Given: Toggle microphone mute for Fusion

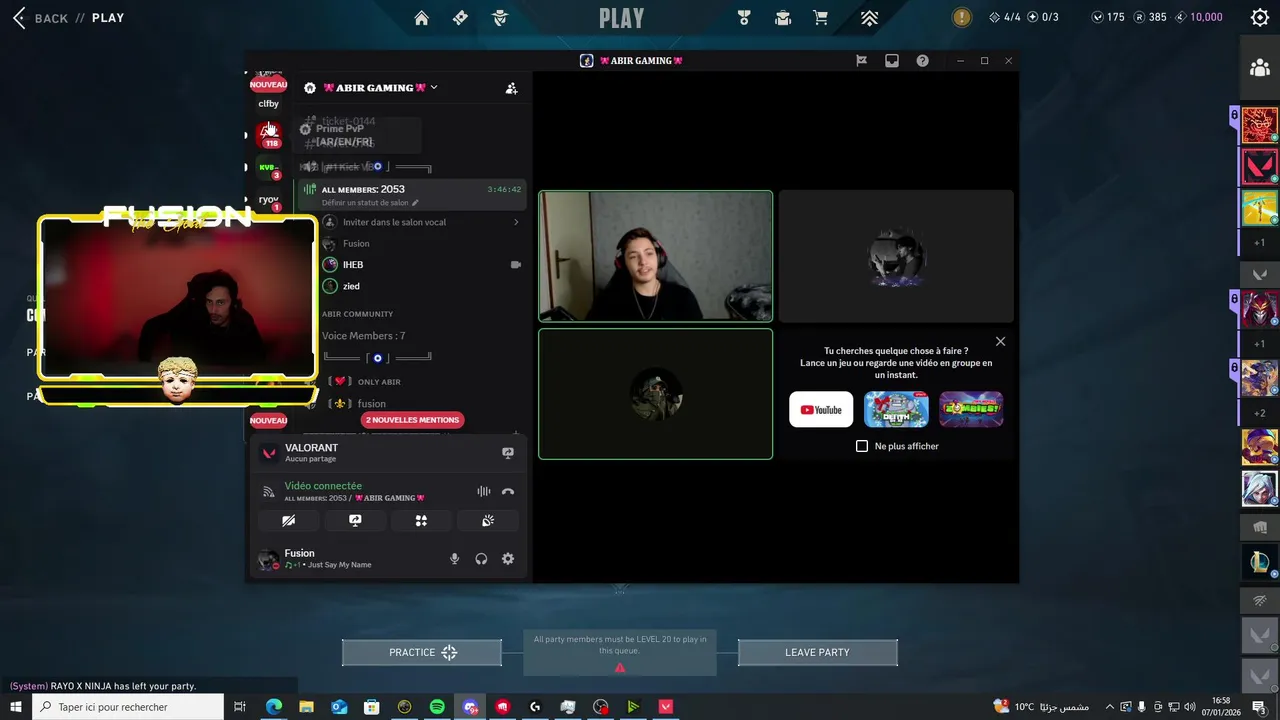Looking at the screenshot, I should tap(454, 559).
